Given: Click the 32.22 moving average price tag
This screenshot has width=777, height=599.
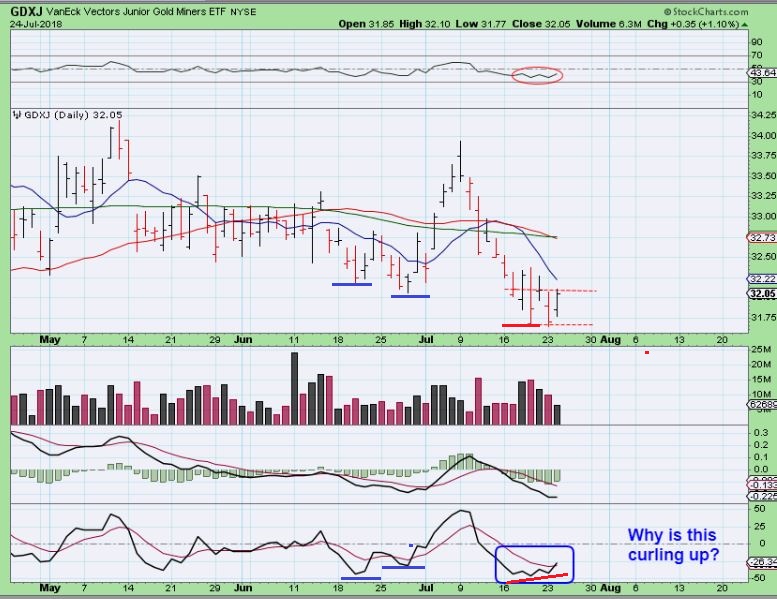Looking at the screenshot, I should click(762, 279).
